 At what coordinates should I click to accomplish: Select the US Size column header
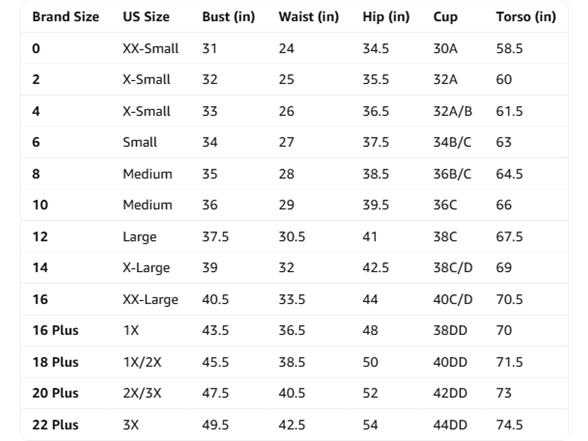pyautogui.click(x=146, y=17)
